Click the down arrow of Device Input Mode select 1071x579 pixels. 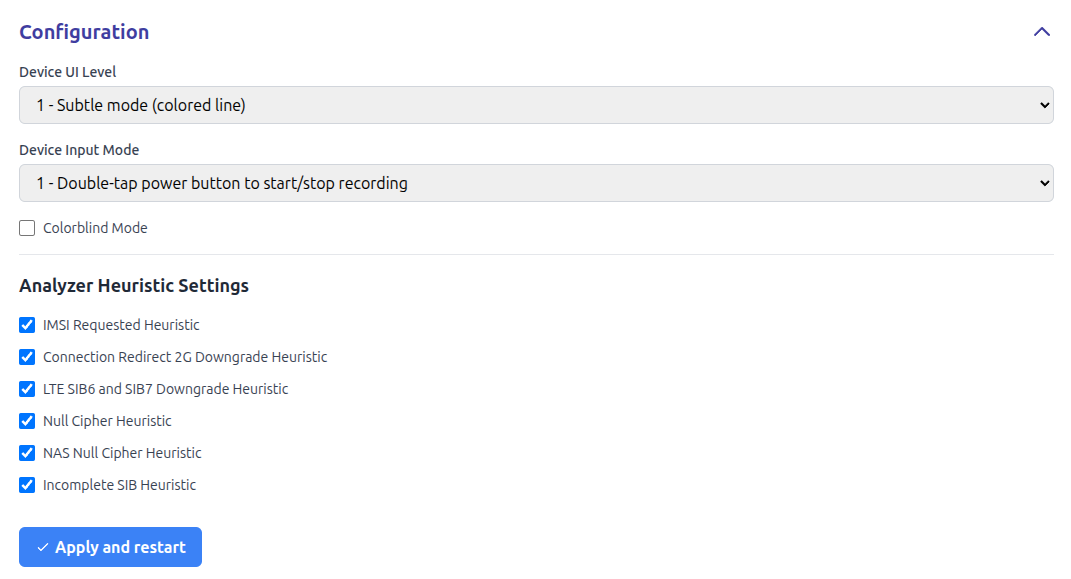(x=1044, y=183)
